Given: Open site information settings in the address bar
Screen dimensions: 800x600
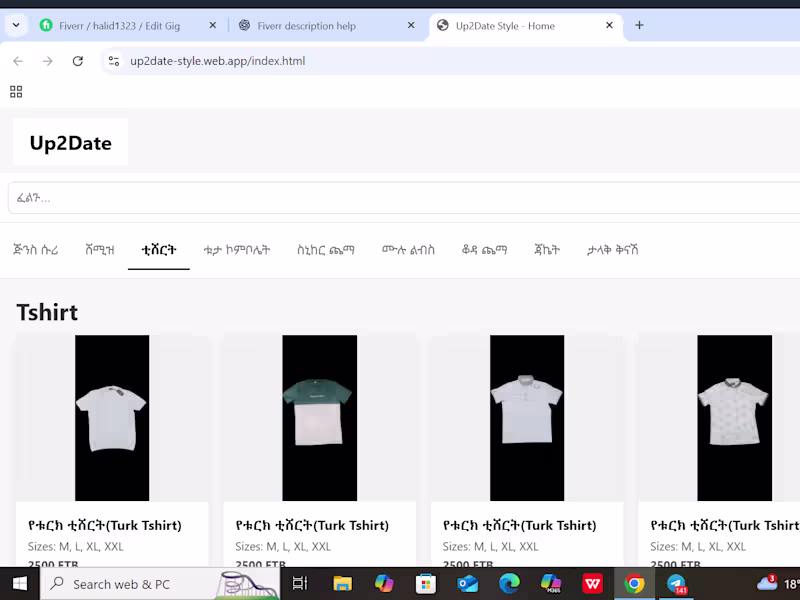Looking at the screenshot, I should tap(114, 61).
